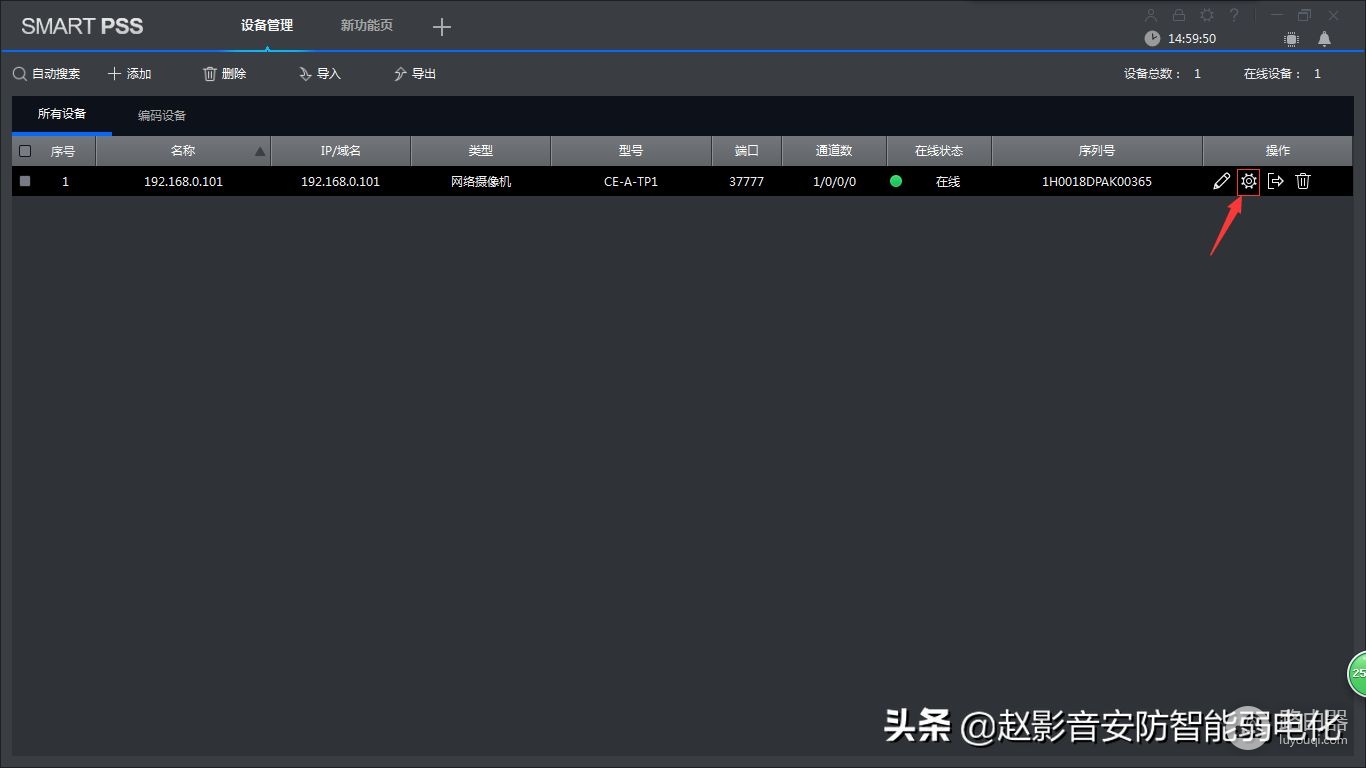
Task: Open system settings gear in title bar
Action: [x=1207, y=15]
